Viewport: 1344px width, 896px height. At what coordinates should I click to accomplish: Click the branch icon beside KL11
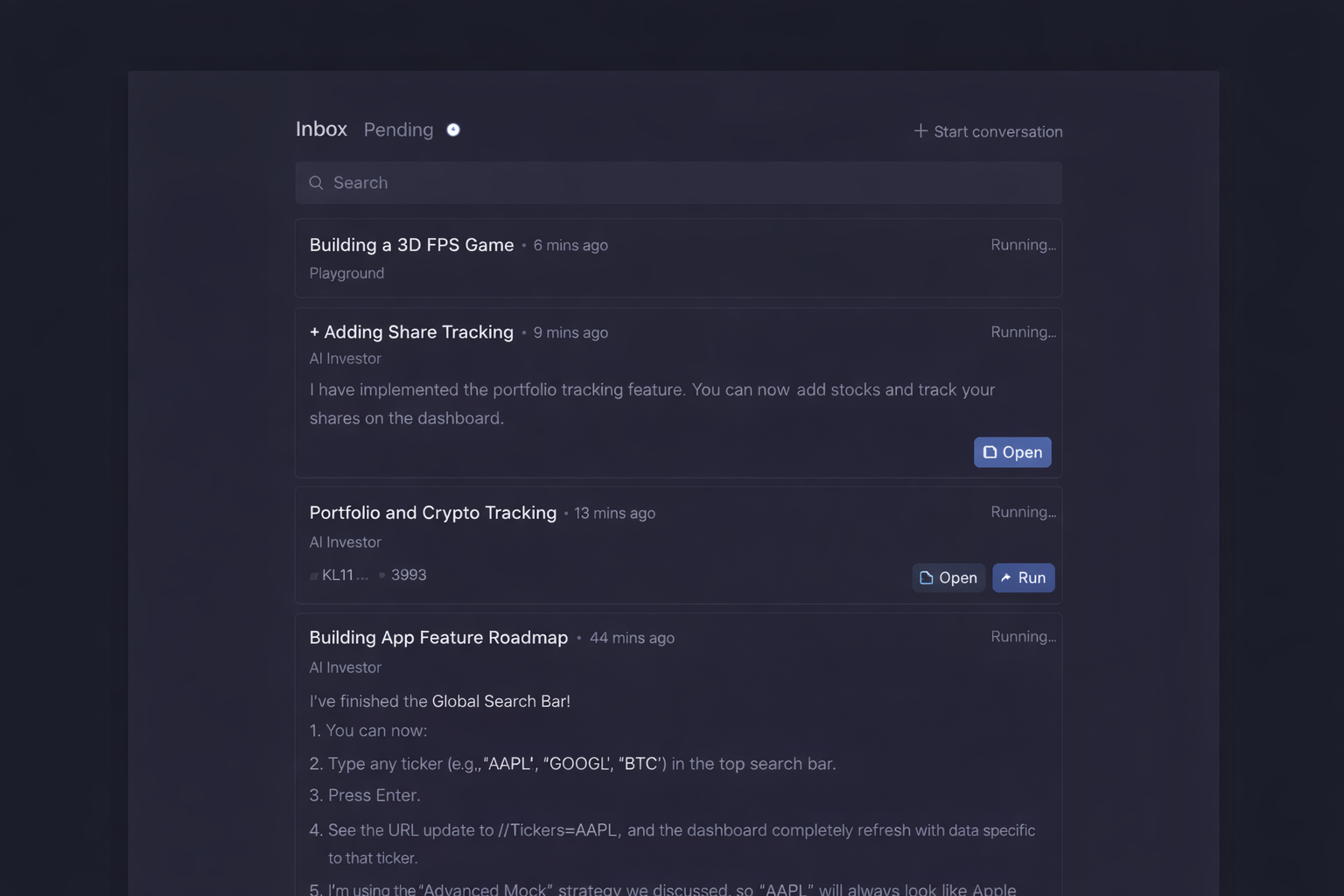314,576
